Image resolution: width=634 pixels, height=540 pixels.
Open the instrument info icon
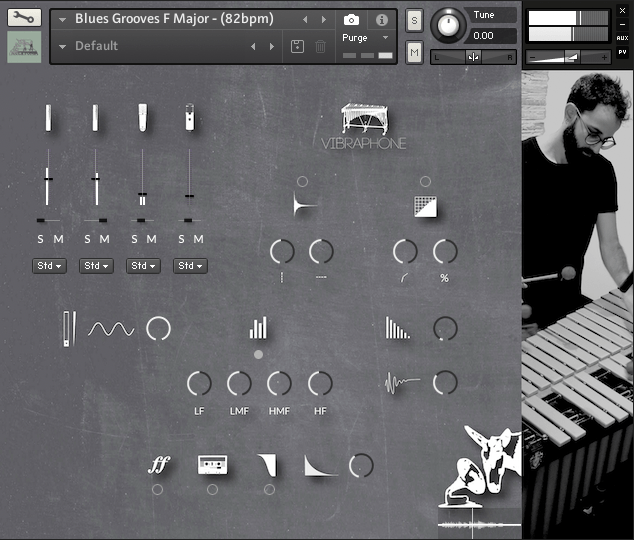click(x=381, y=20)
